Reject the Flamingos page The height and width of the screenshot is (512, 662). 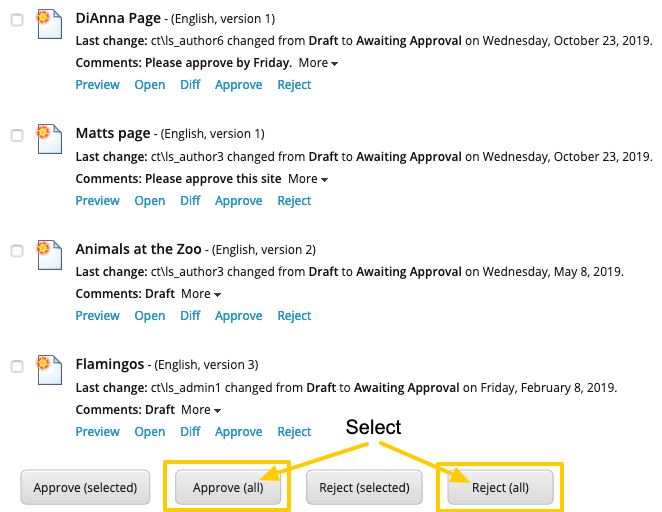(x=294, y=432)
